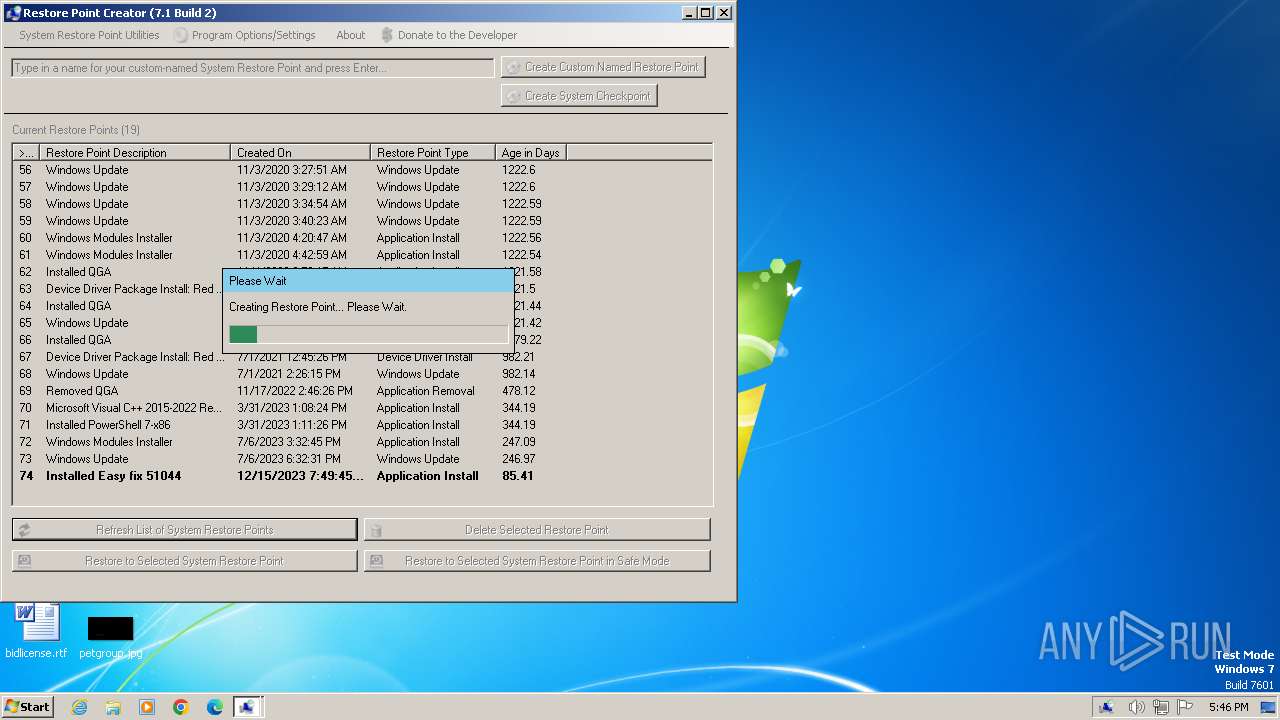Open the volume speaker tray icon
Viewport: 1280px width, 720px height.
pyautogui.click(x=1136, y=707)
